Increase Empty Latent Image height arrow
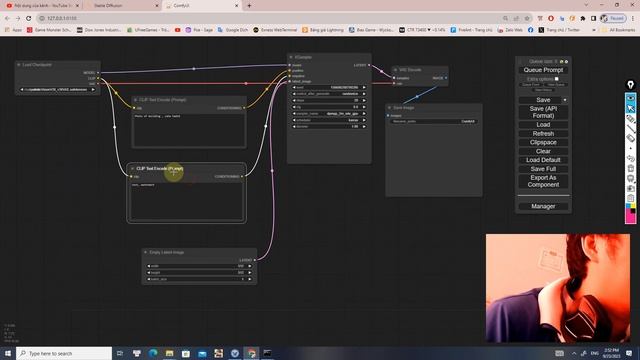This screenshot has height=360, width=640. (250, 273)
